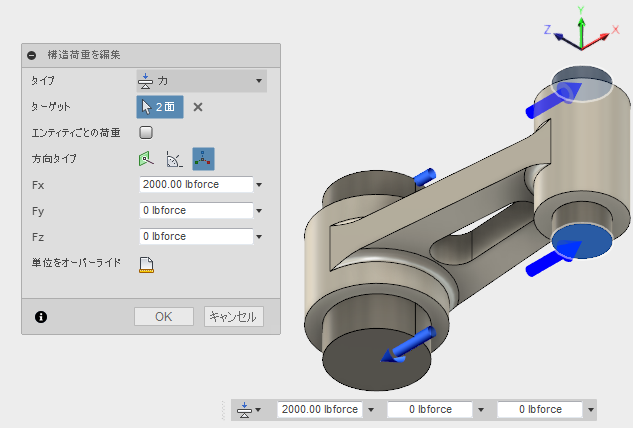Open the Fy value dropdown arrow
Image resolution: width=633 pixels, height=428 pixels.
click(259, 211)
